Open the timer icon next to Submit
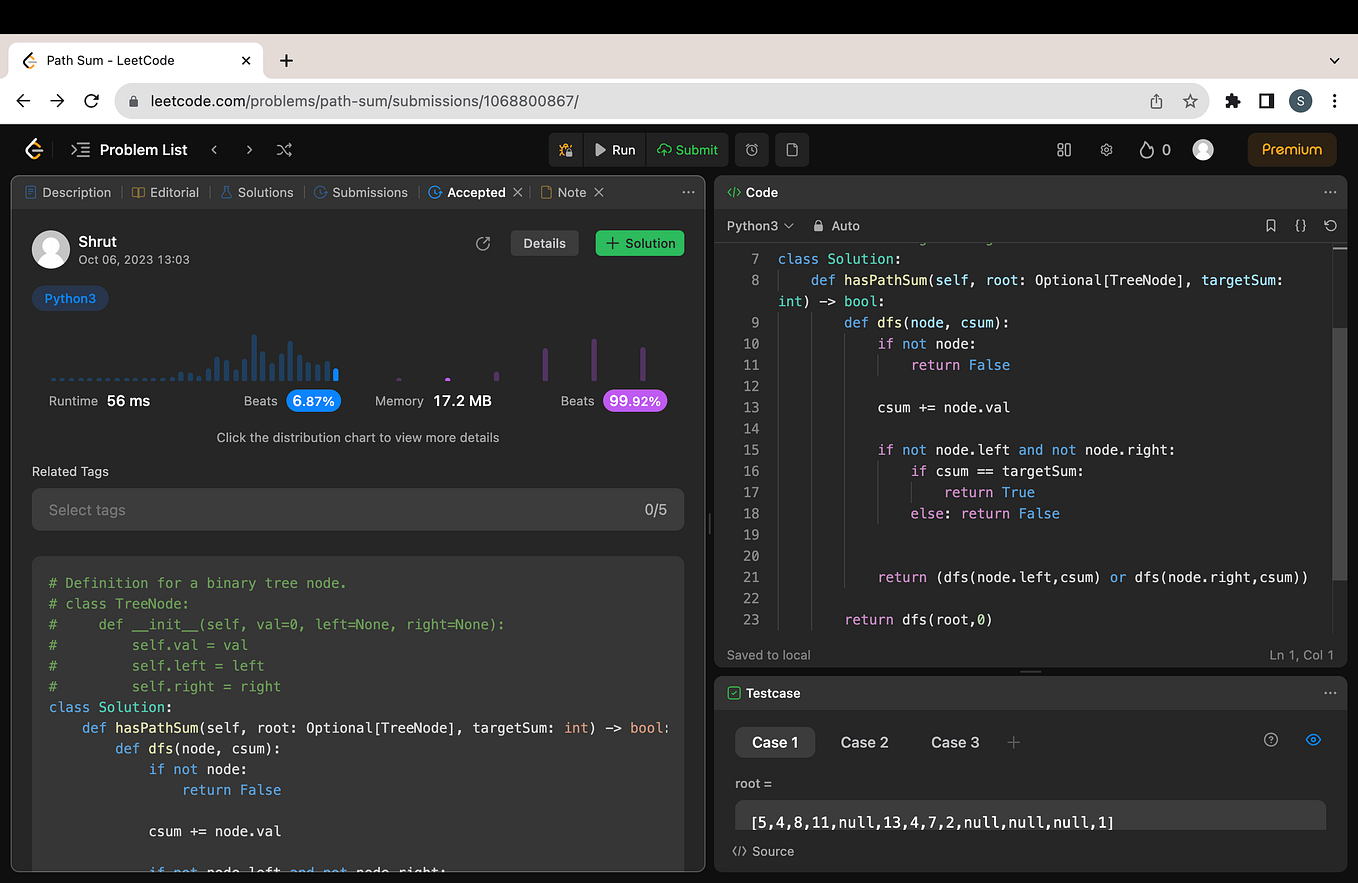The height and width of the screenshot is (883, 1358). (751, 149)
